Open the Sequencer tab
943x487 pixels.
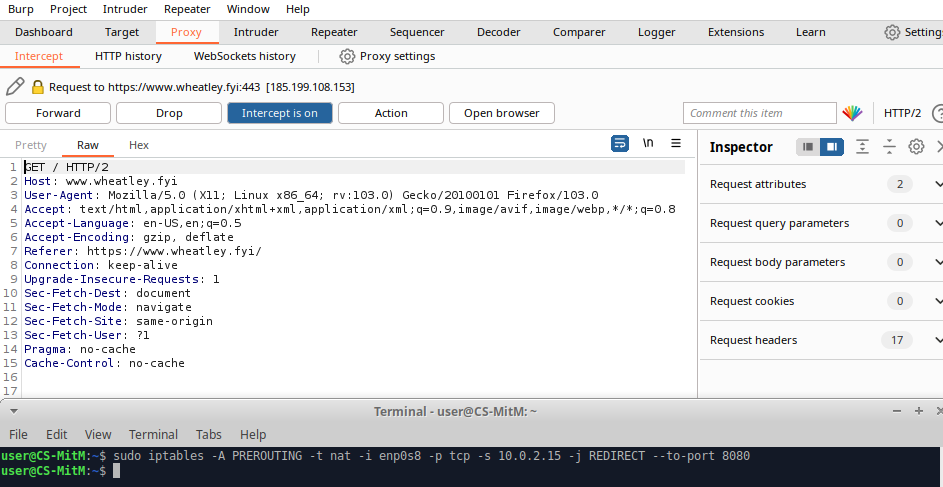tap(417, 32)
